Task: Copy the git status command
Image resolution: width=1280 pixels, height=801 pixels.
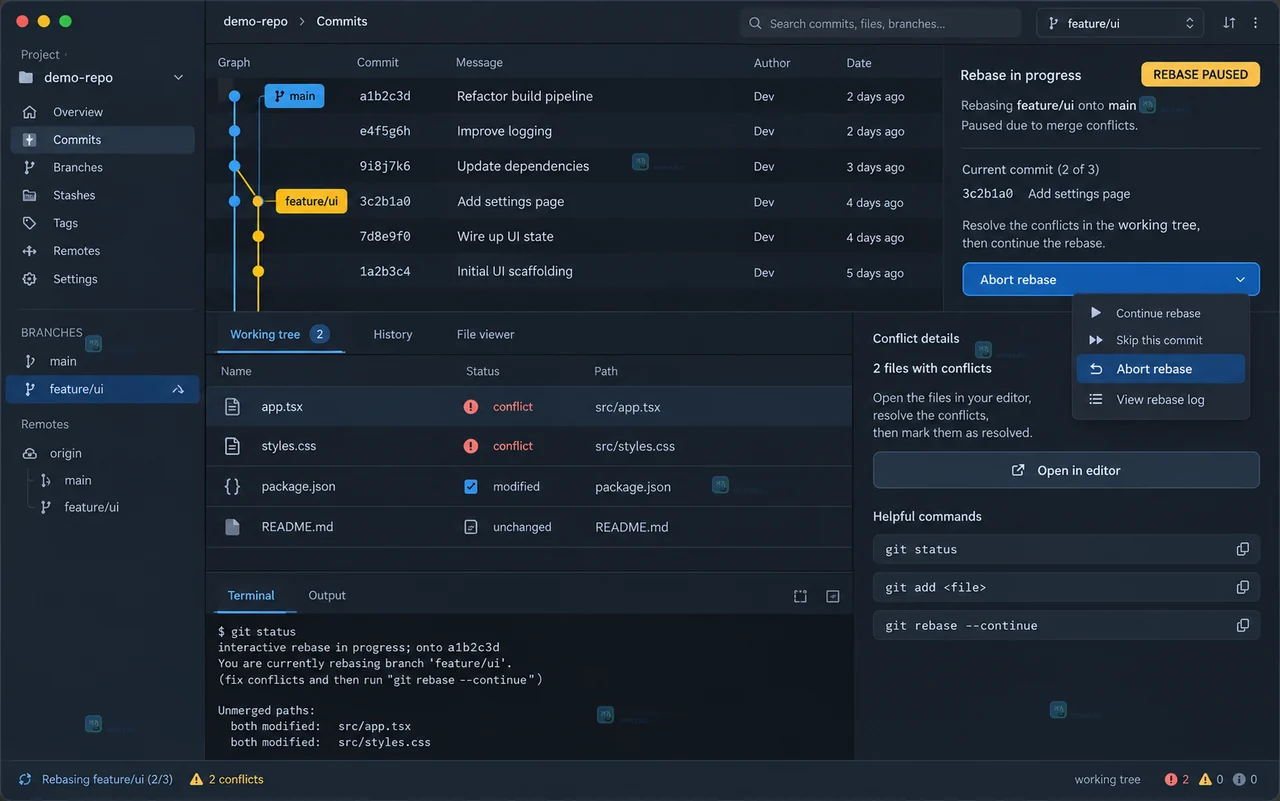Action: (x=1243, y=549)
